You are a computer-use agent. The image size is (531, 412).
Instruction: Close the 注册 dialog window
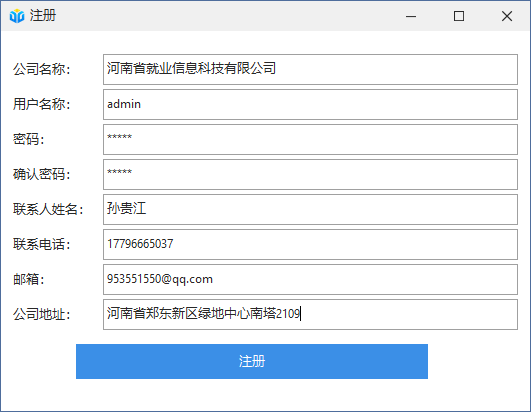(x=507, y=16)
